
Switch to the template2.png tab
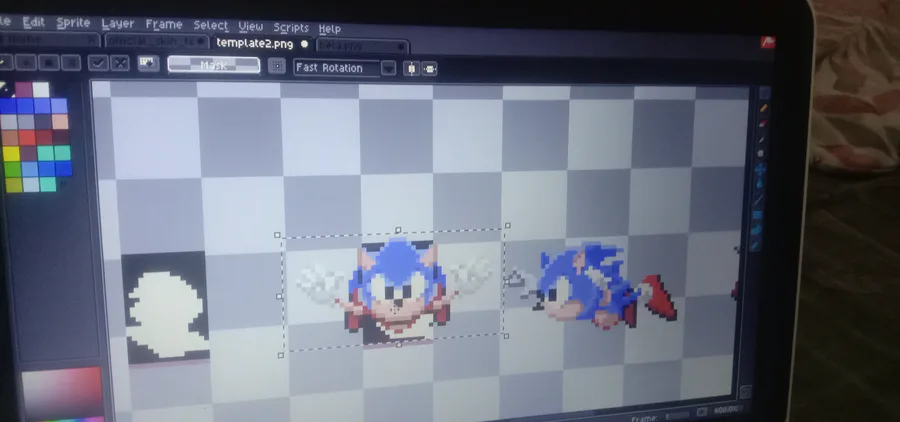261,43
